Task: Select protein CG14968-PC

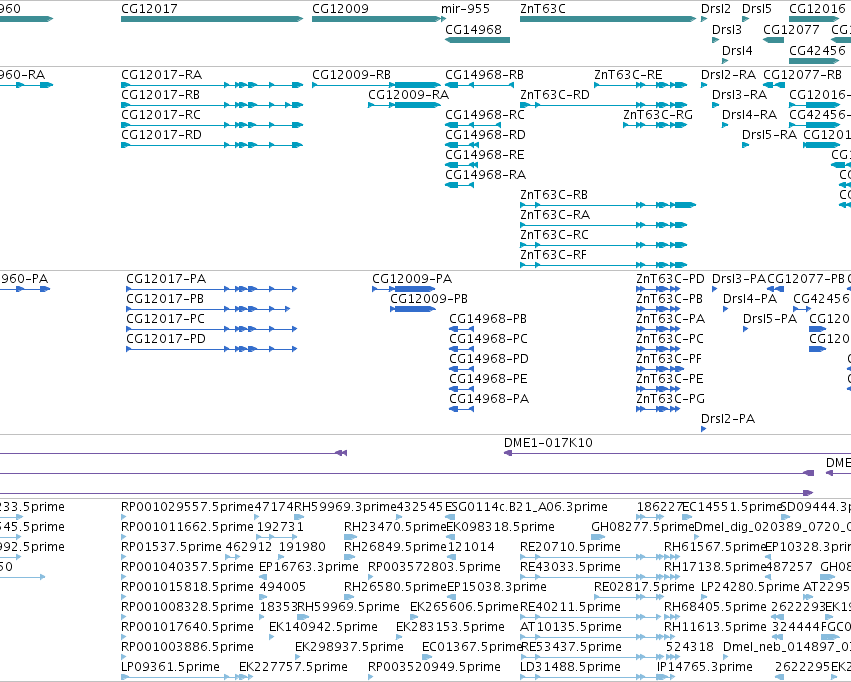Action: pyautogui.click(x=462, y=349)
